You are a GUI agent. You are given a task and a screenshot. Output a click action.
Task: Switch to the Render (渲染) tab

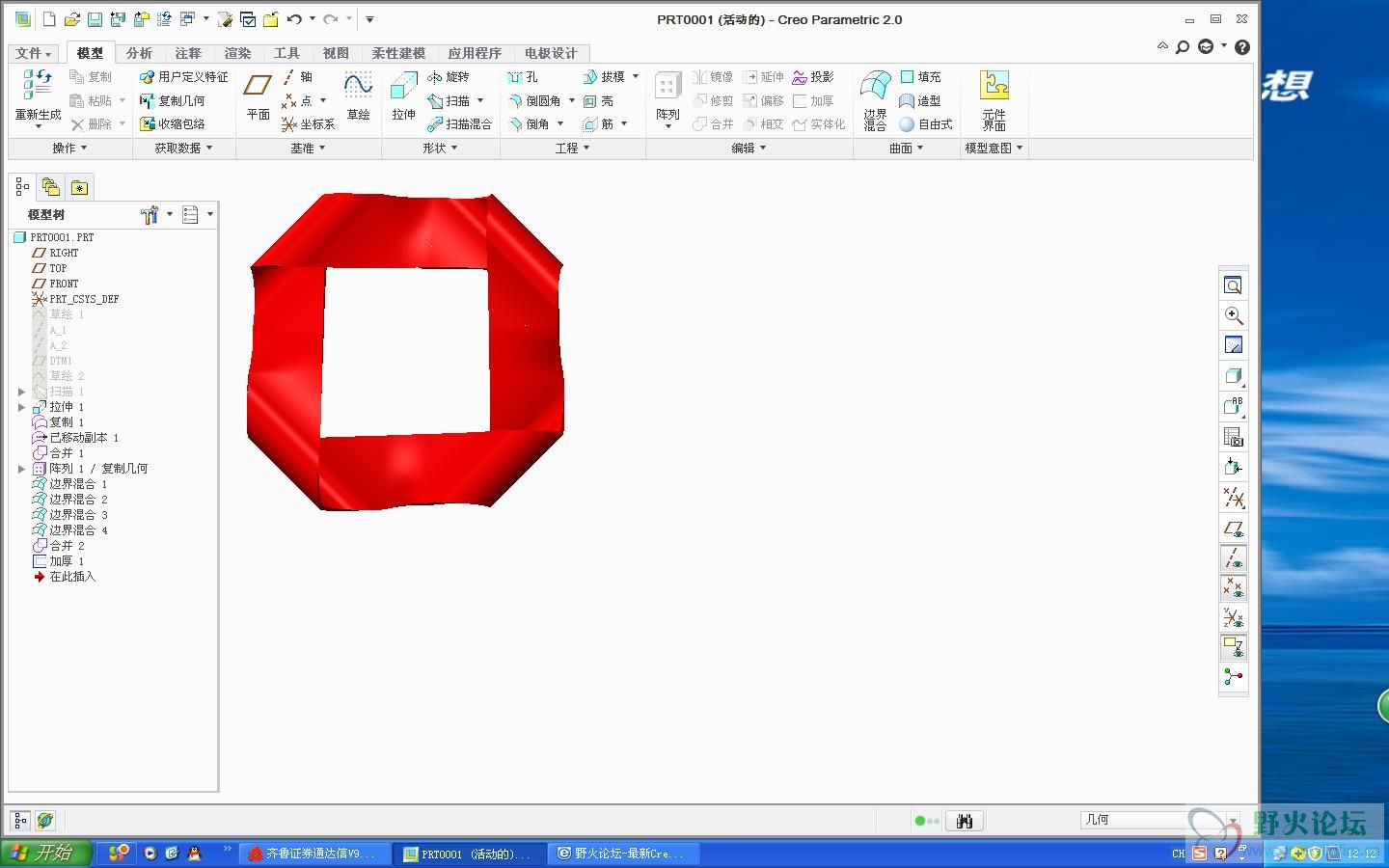[237, 53]
